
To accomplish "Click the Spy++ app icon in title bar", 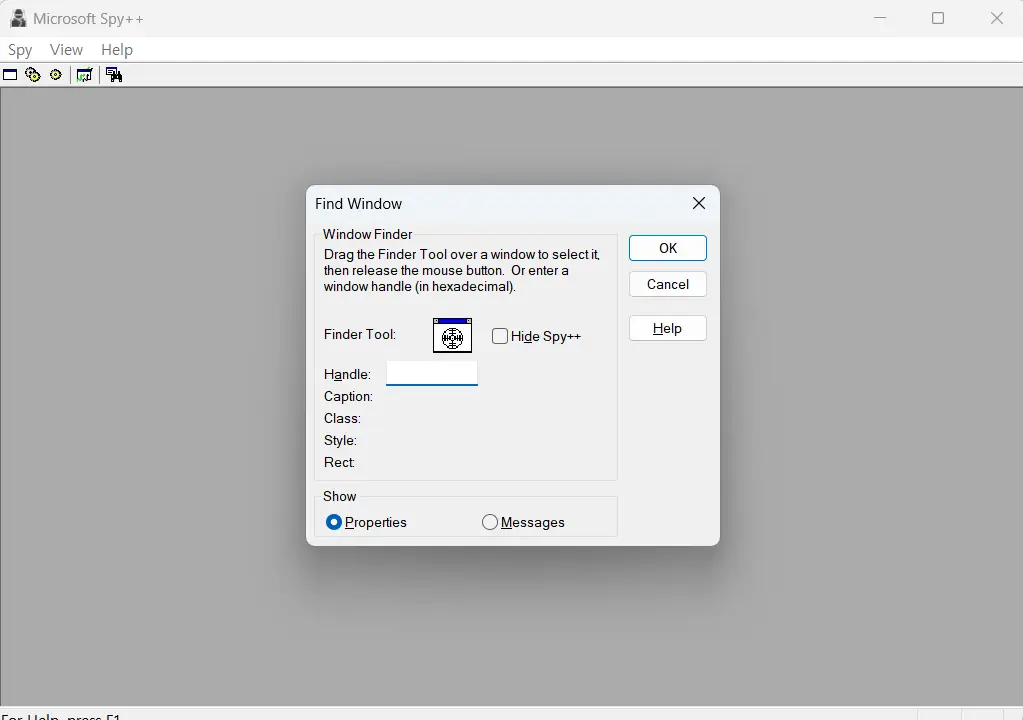I will coord(18,18).
